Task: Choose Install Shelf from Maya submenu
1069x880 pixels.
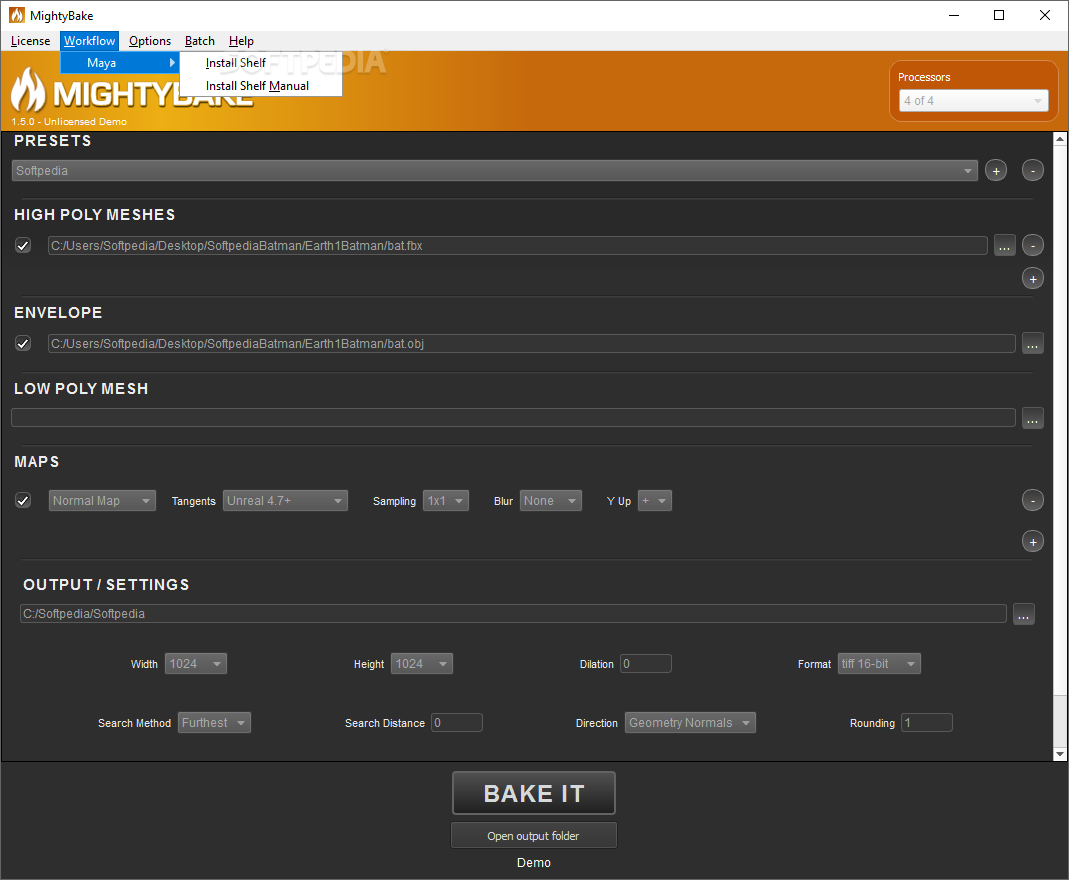Action: (x=261, y=63)
